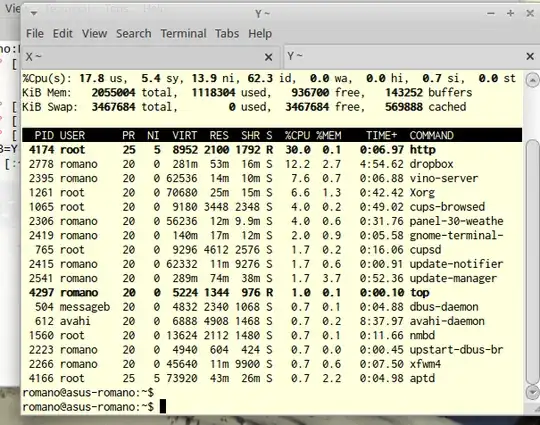Screen dimensions: 540x425
Task: Open the File menu
Action: (x=35, y=33)
